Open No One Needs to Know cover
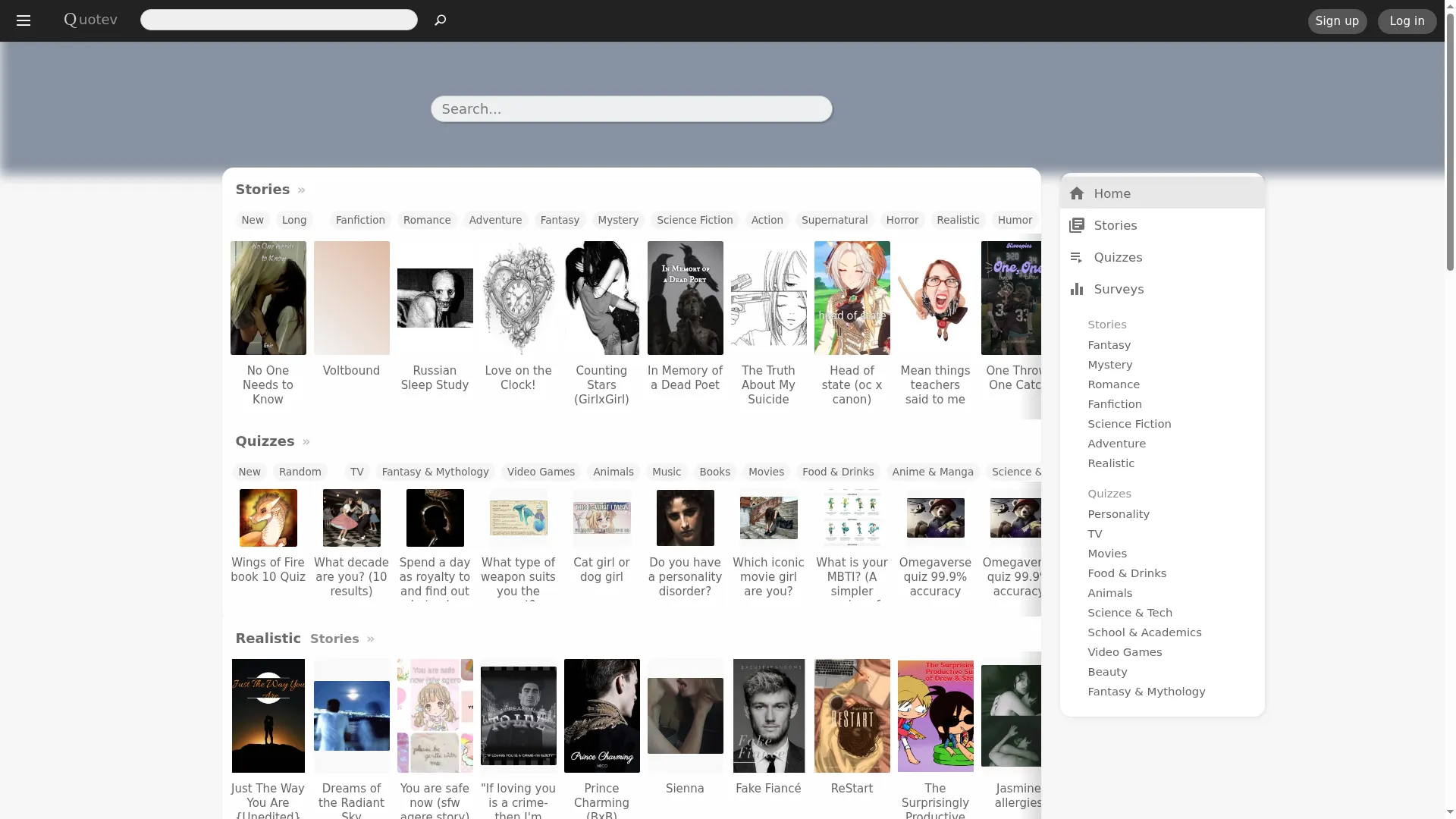Image resolution: width=1456 pixels, height=819 pixels. coord(268,298)
